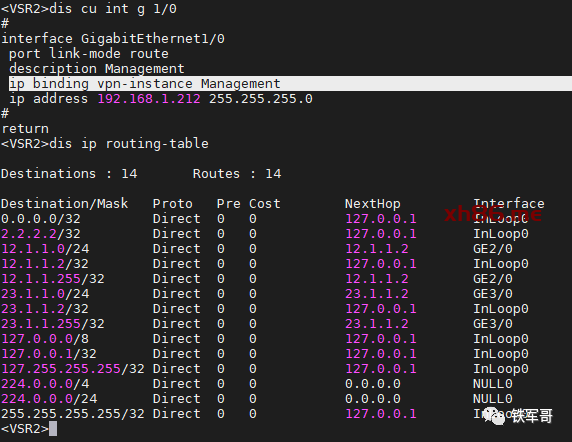This screenshot has height=442, width=572.
Task: Place cursor at the final <VSR2> prompt
Action: (x=53, y=429)
